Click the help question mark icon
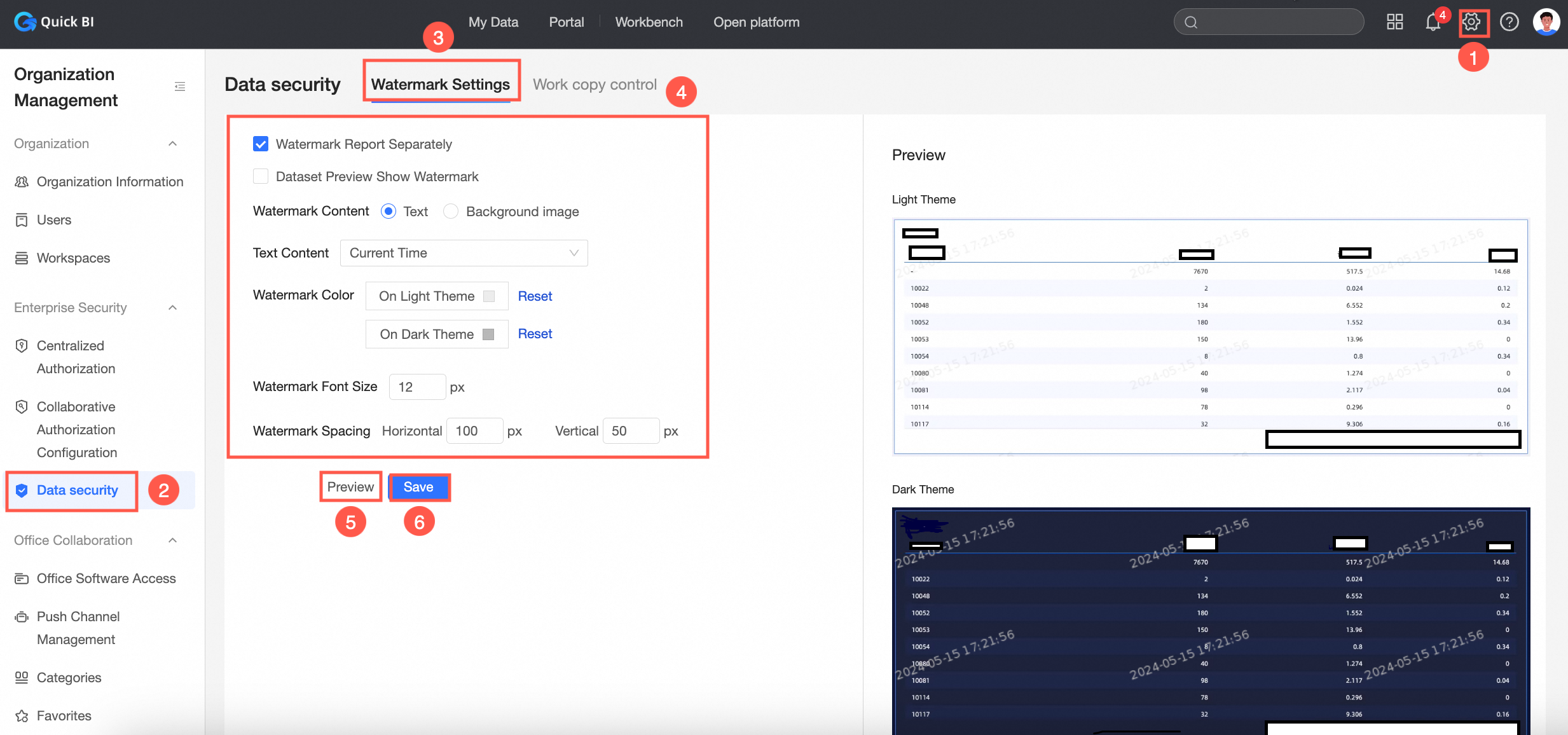Image resolution: width=1568 pixels, height=735 pixels. [x=1509, y=22]
